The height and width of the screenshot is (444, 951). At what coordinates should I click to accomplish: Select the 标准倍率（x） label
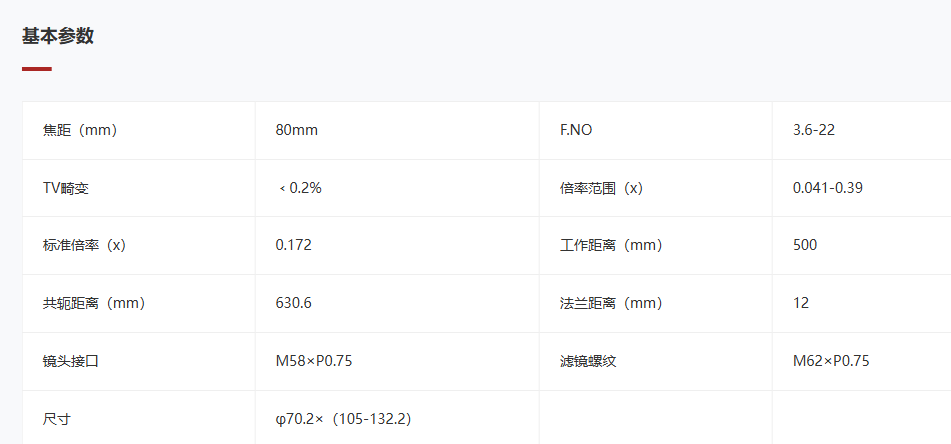click(84, 246)
